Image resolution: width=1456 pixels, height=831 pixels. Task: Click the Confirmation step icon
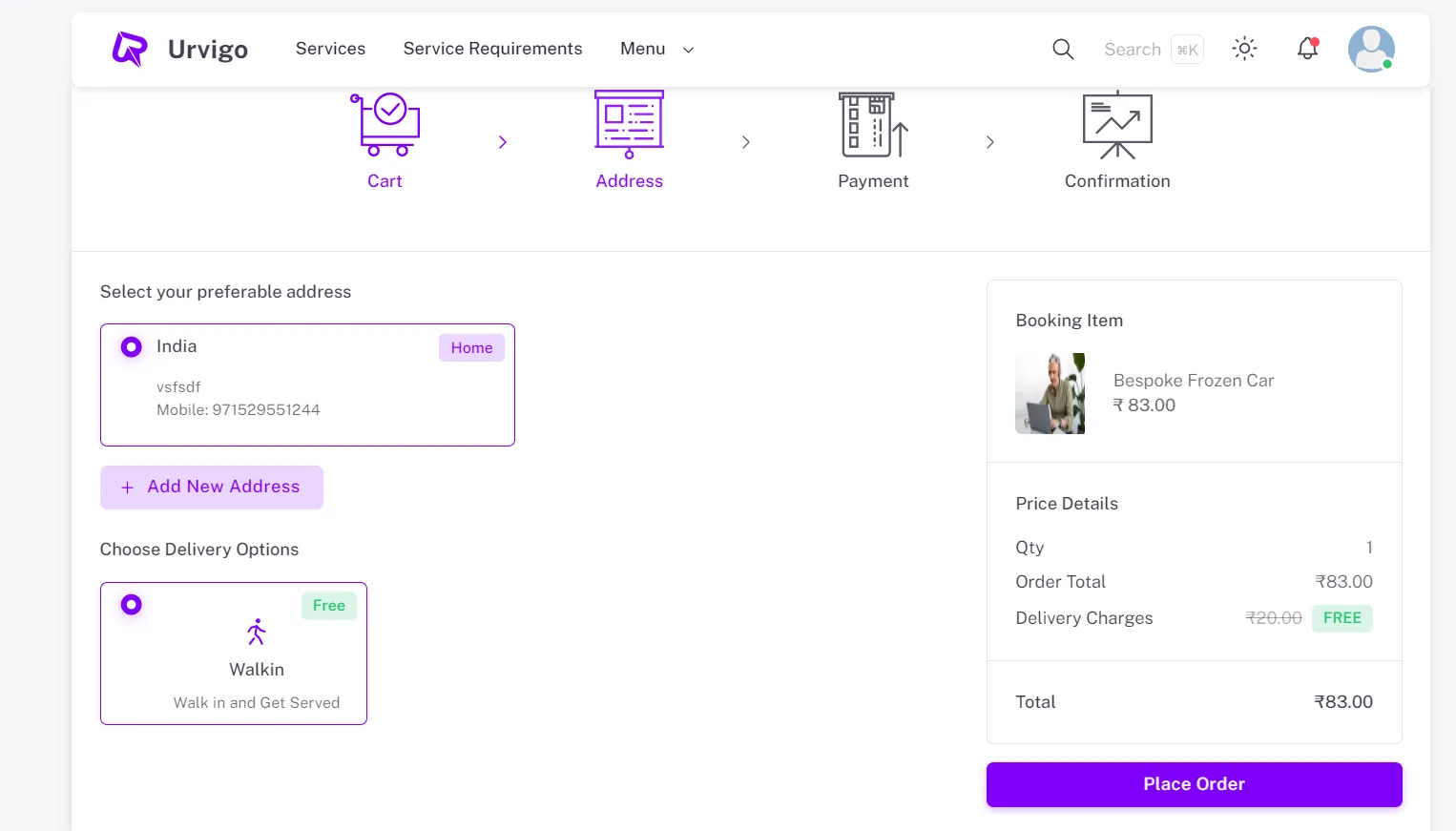coord(1117,125)
